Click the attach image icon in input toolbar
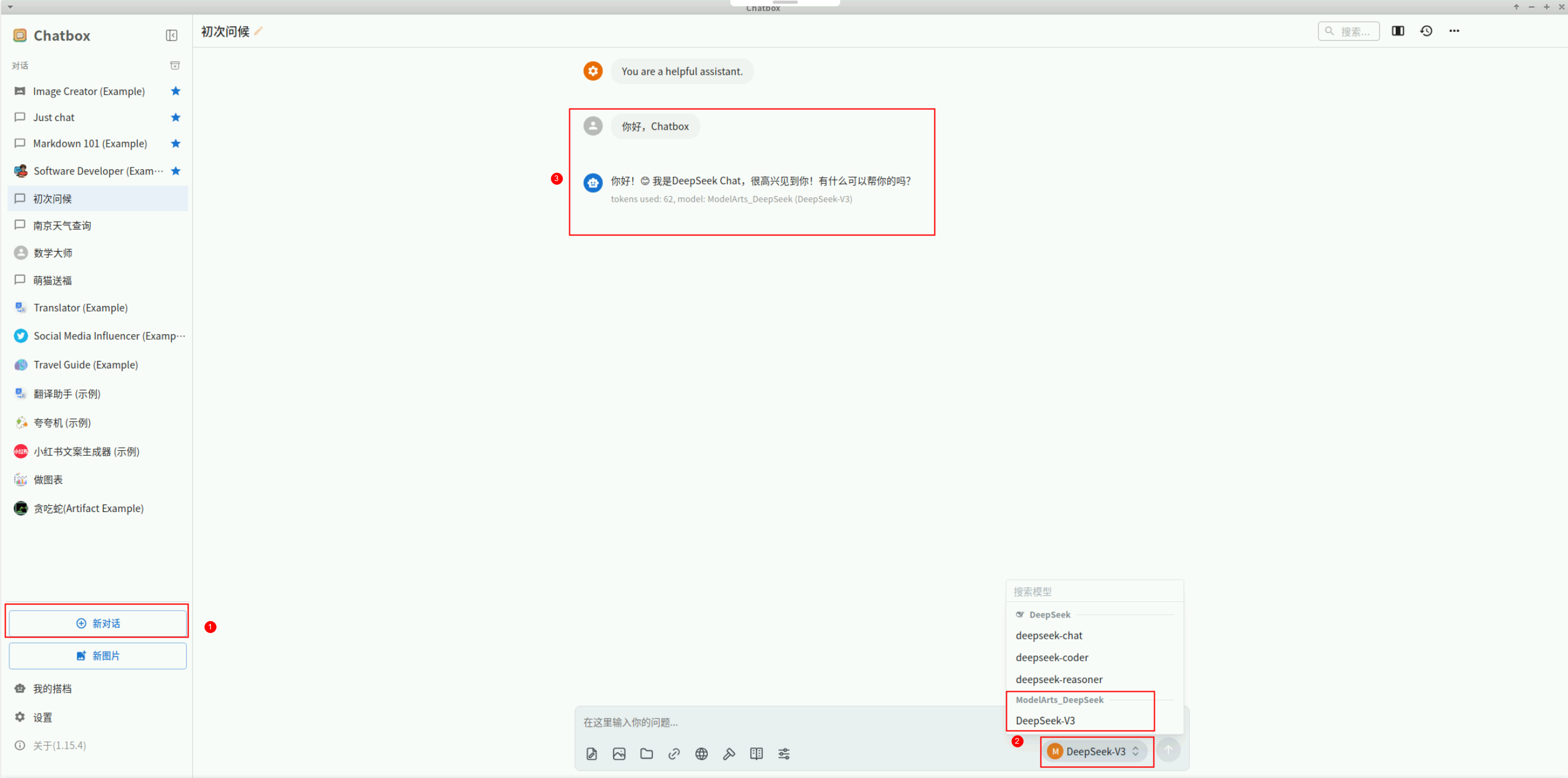Viewport: 1568px width, 778px height. 619,754
